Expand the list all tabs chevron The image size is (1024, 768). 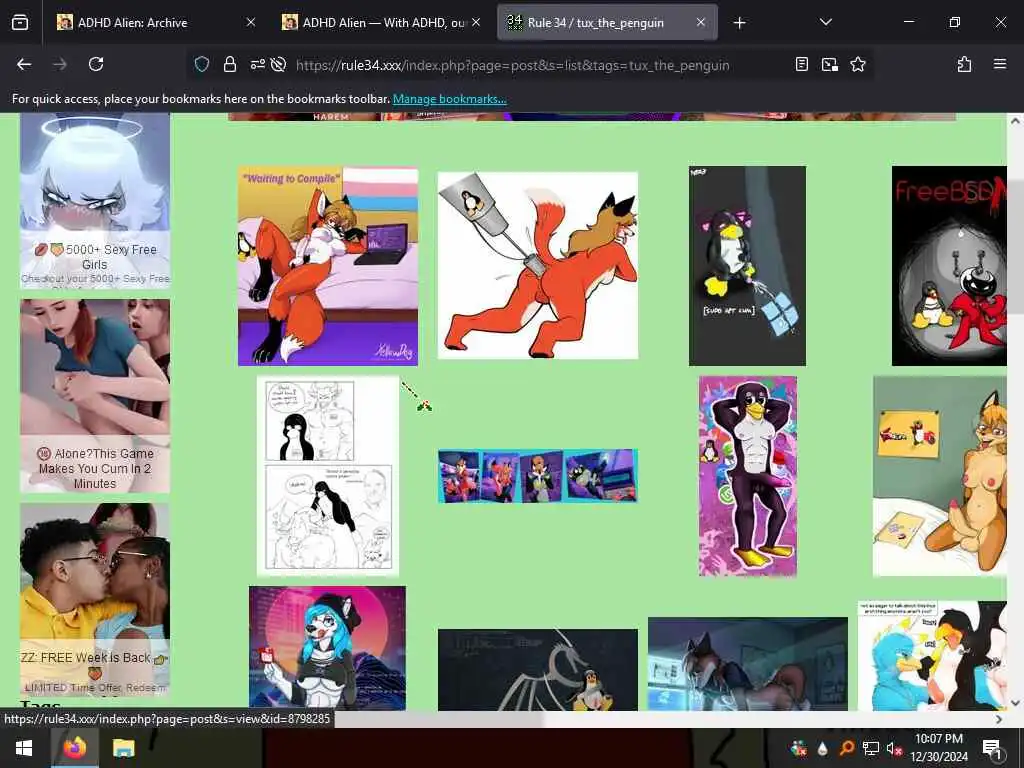tap(825, 22)
